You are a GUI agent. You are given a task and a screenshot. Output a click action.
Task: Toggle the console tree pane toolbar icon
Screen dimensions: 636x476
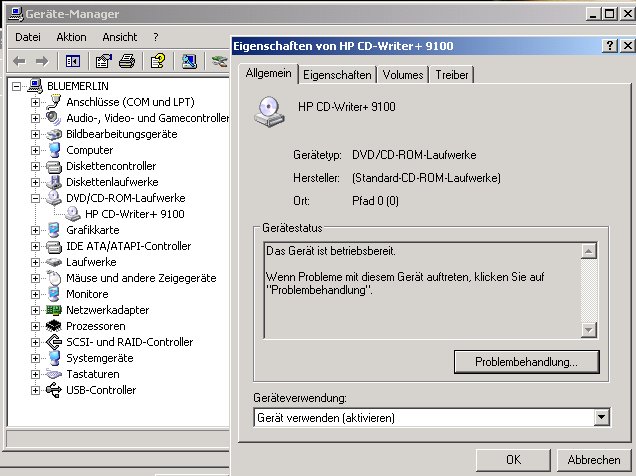[x=73, y=62]
